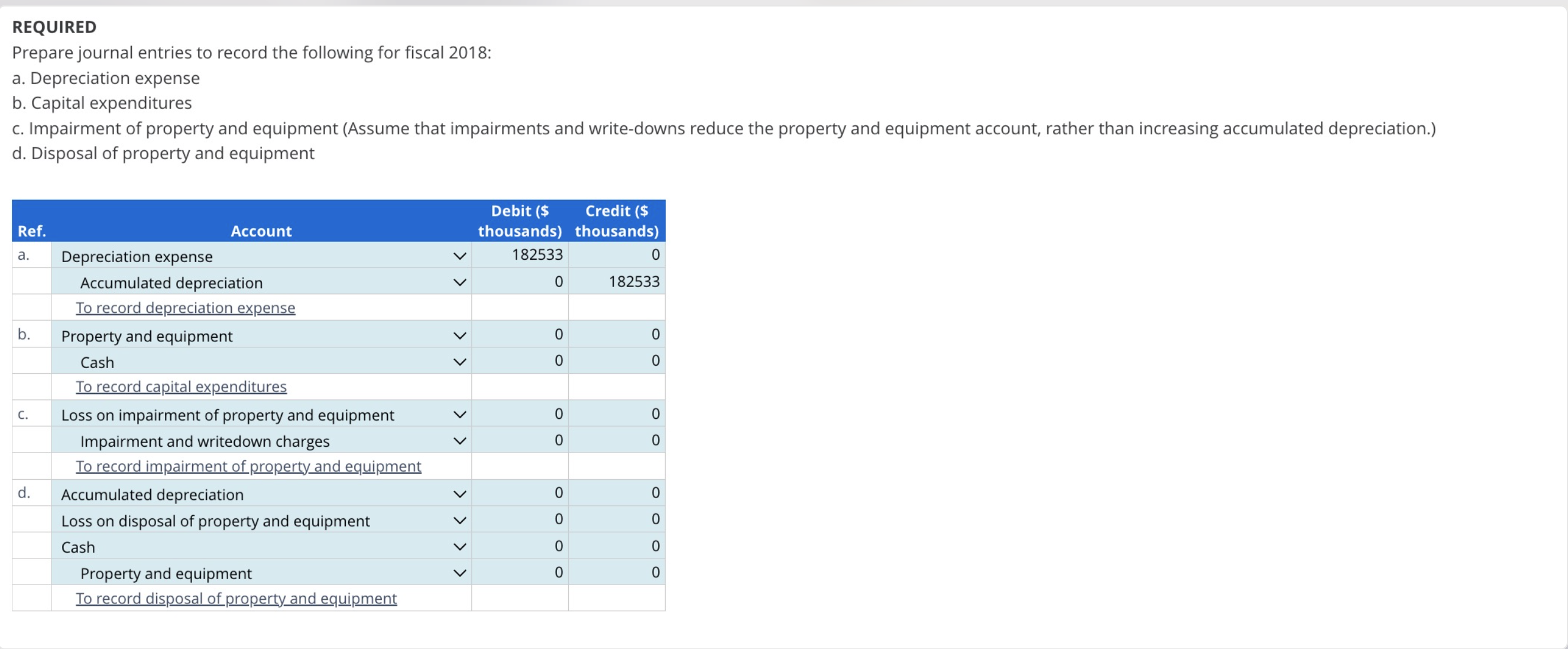The image size is (1568, 649).
Task: Click the To record disposal of property and equipment link
Action: point(236,598)
